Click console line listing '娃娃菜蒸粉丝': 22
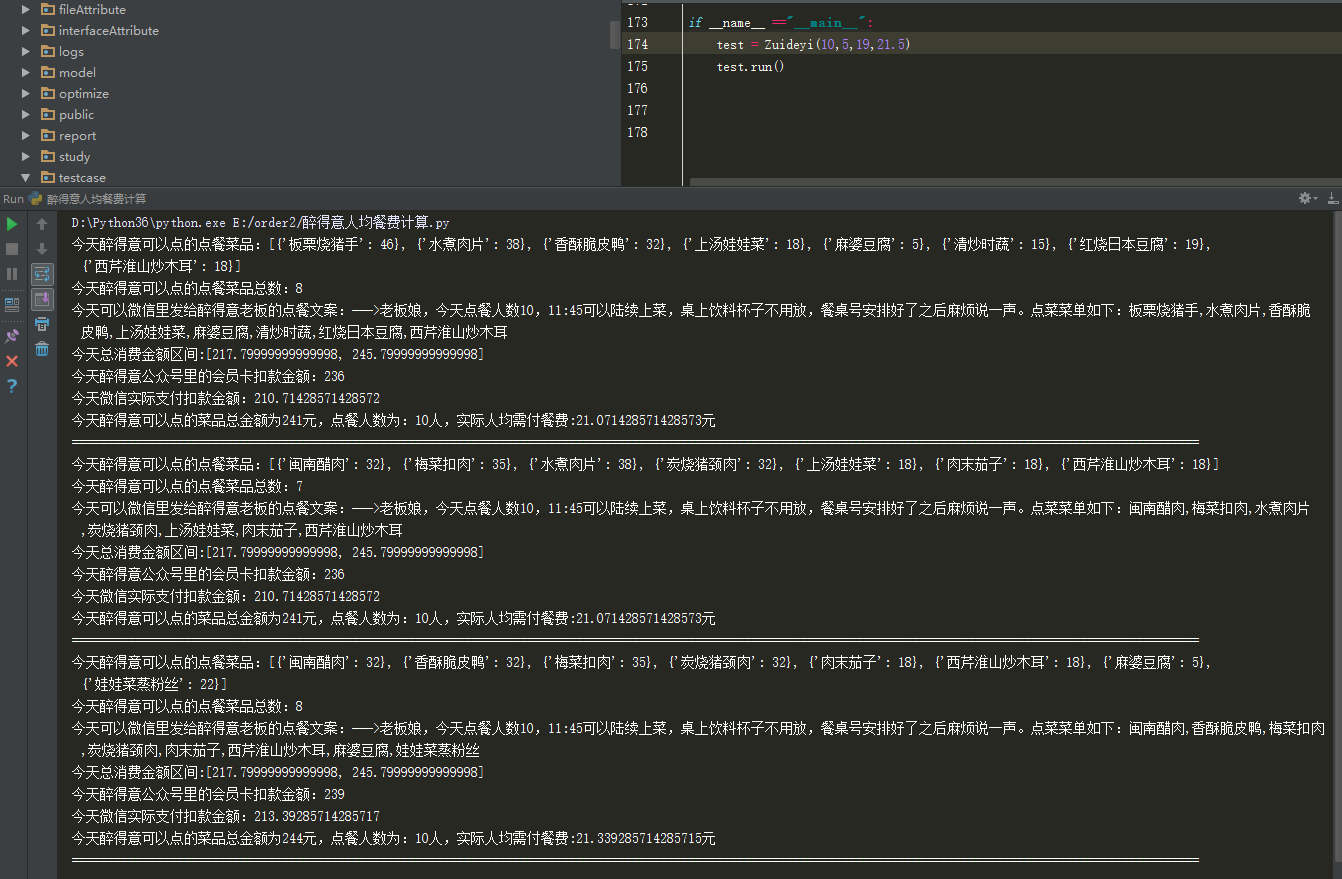 point(153,684)
